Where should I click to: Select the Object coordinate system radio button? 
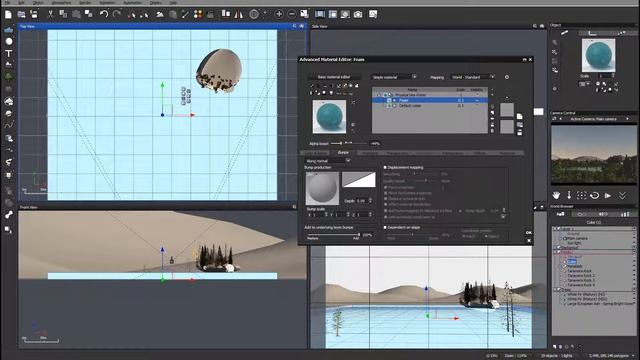(486, 236)
